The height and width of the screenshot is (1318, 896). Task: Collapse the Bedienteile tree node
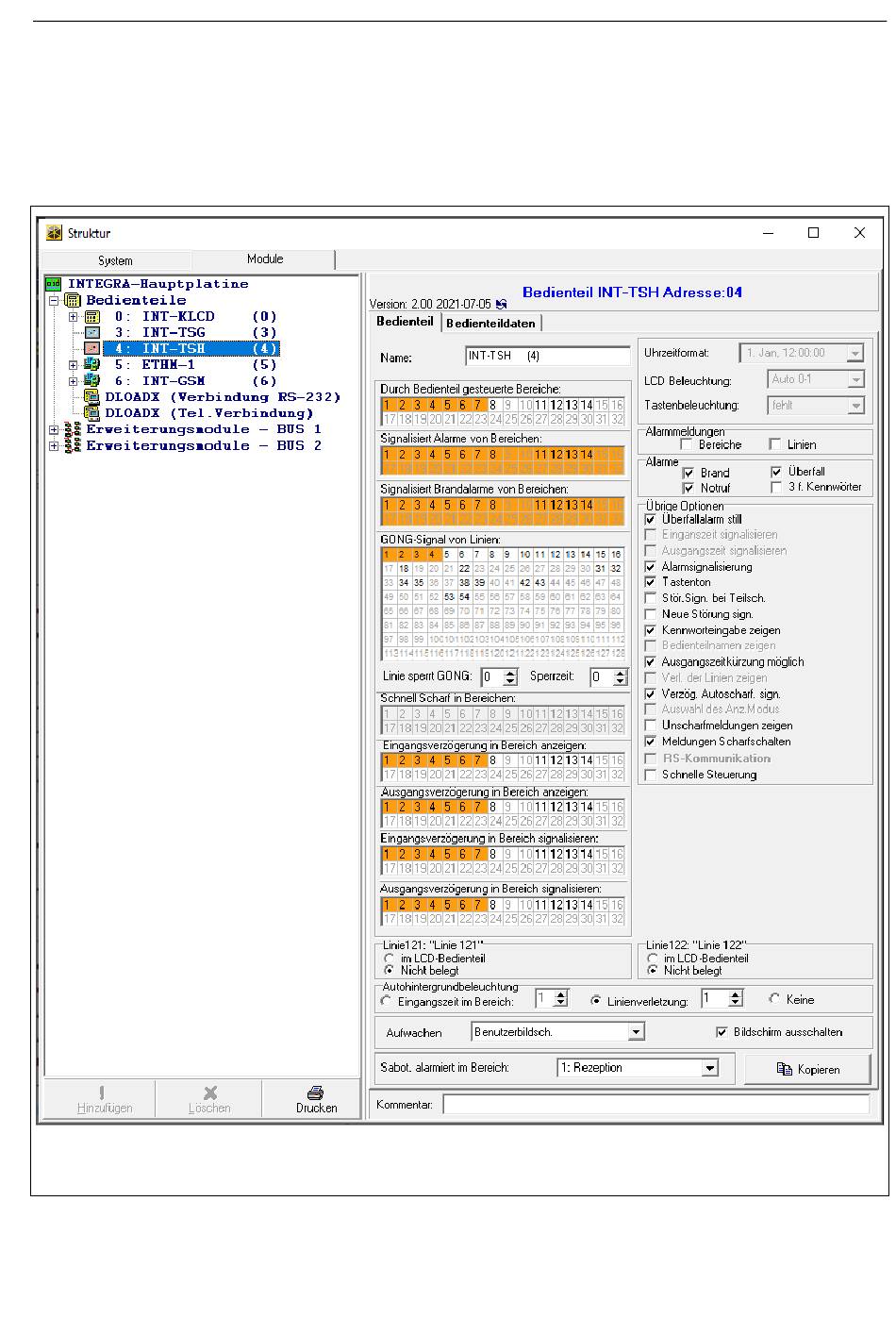[54, 300]
